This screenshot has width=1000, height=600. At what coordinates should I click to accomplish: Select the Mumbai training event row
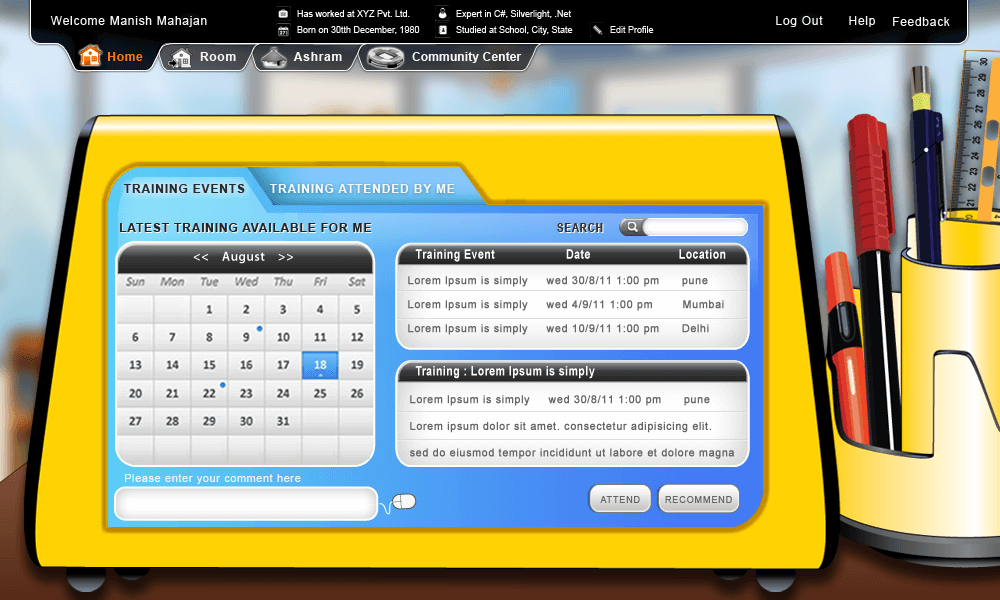coord(572,305)
